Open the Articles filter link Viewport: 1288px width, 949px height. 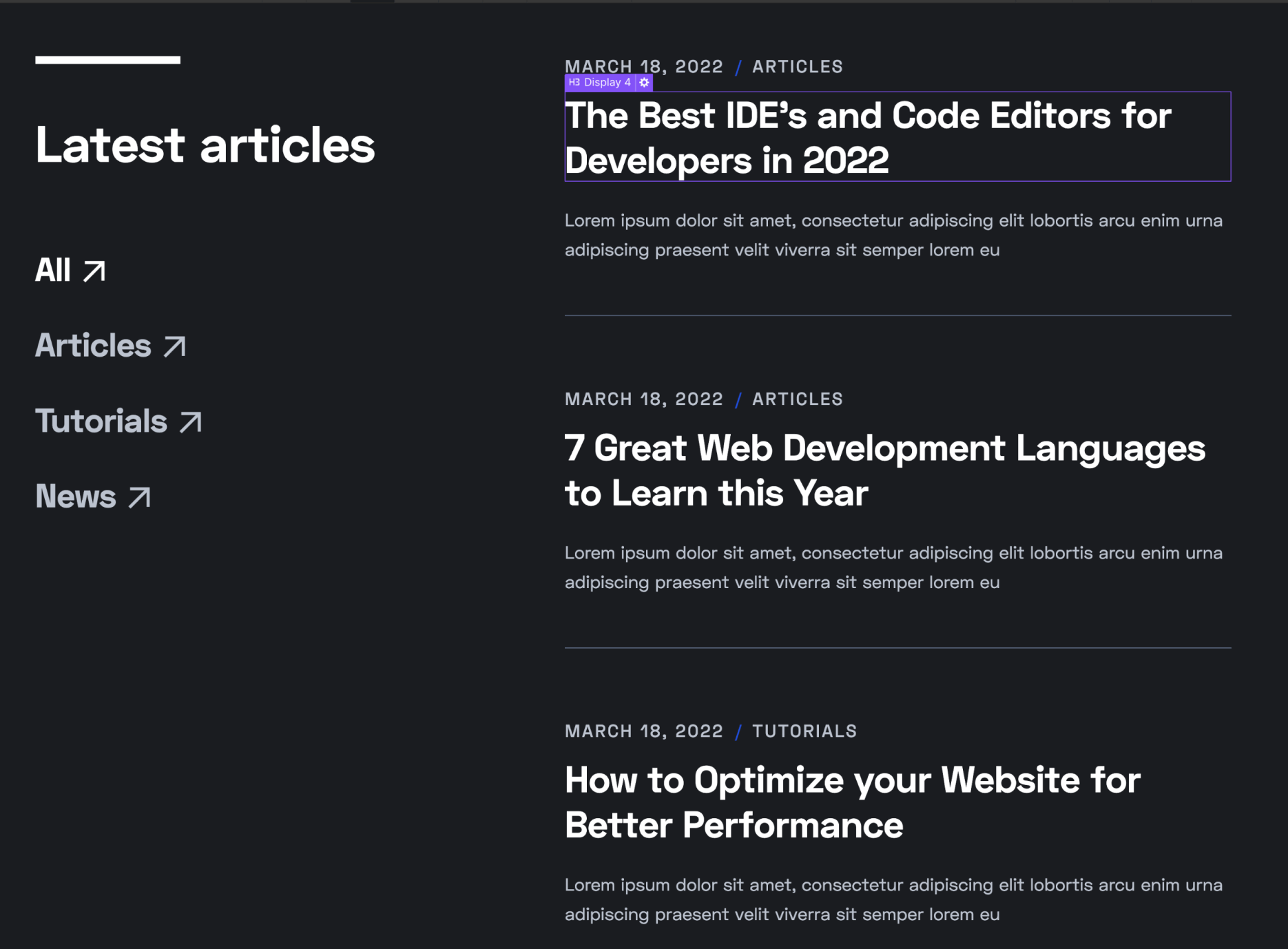coord(92,346)
